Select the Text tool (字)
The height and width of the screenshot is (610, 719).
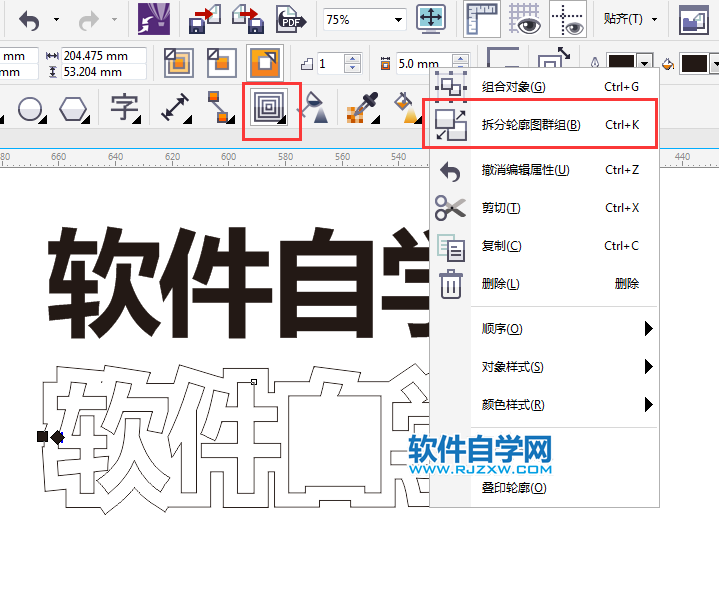point(125,109)
